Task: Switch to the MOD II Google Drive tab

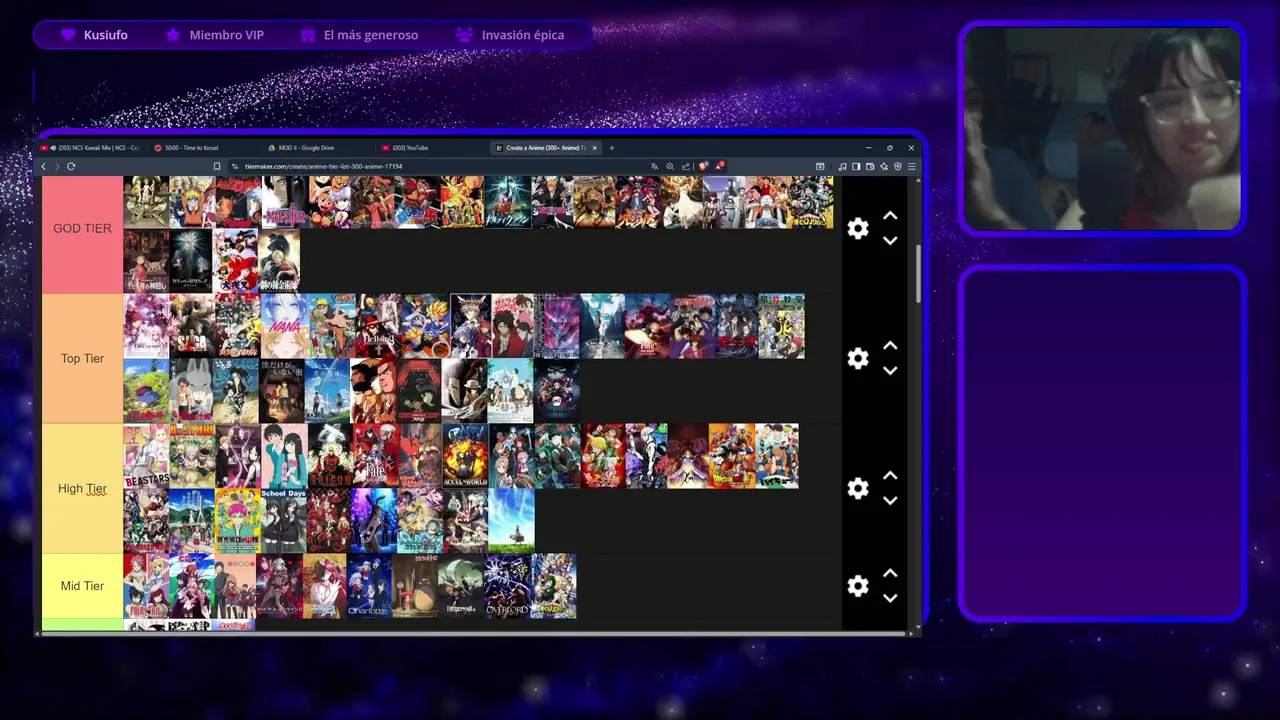Action: (x=318, y=148)
